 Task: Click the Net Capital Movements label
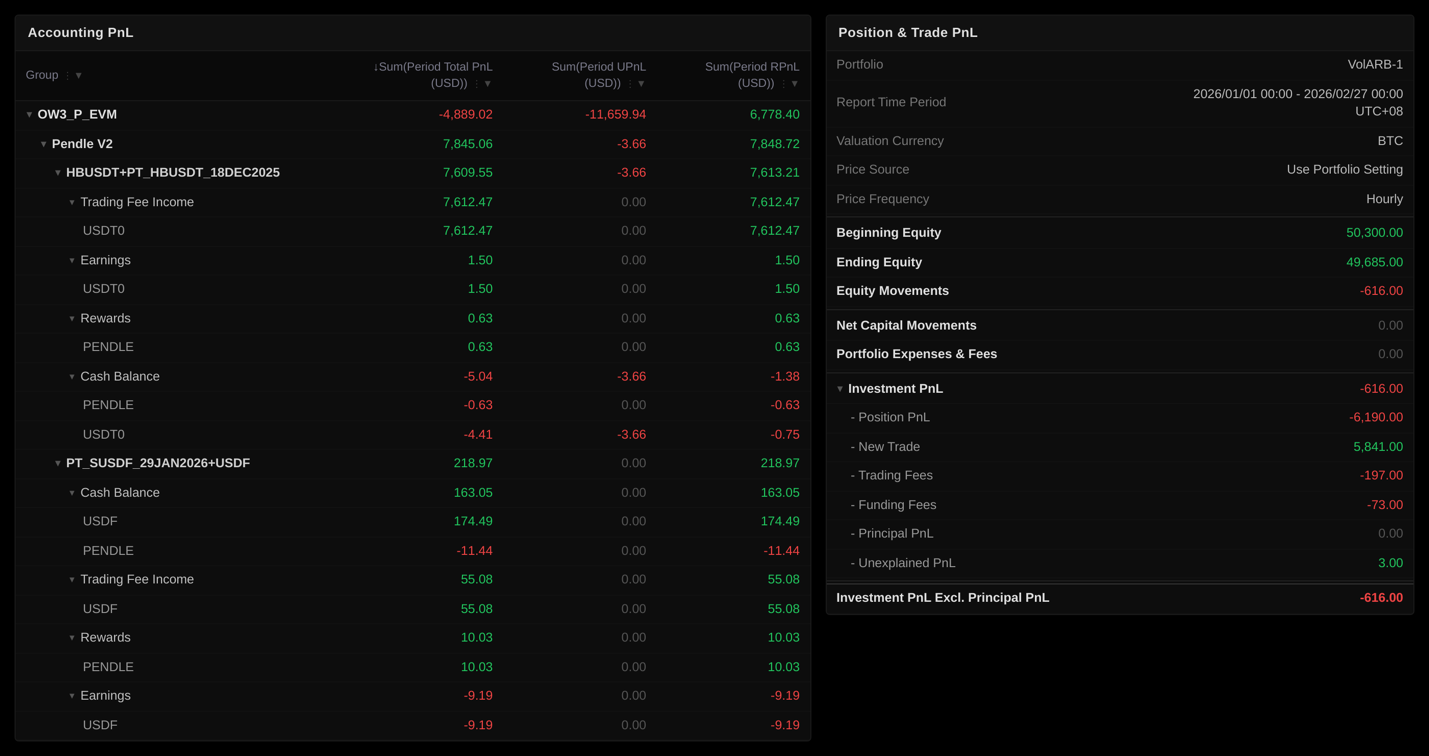(x=906, y=326)
